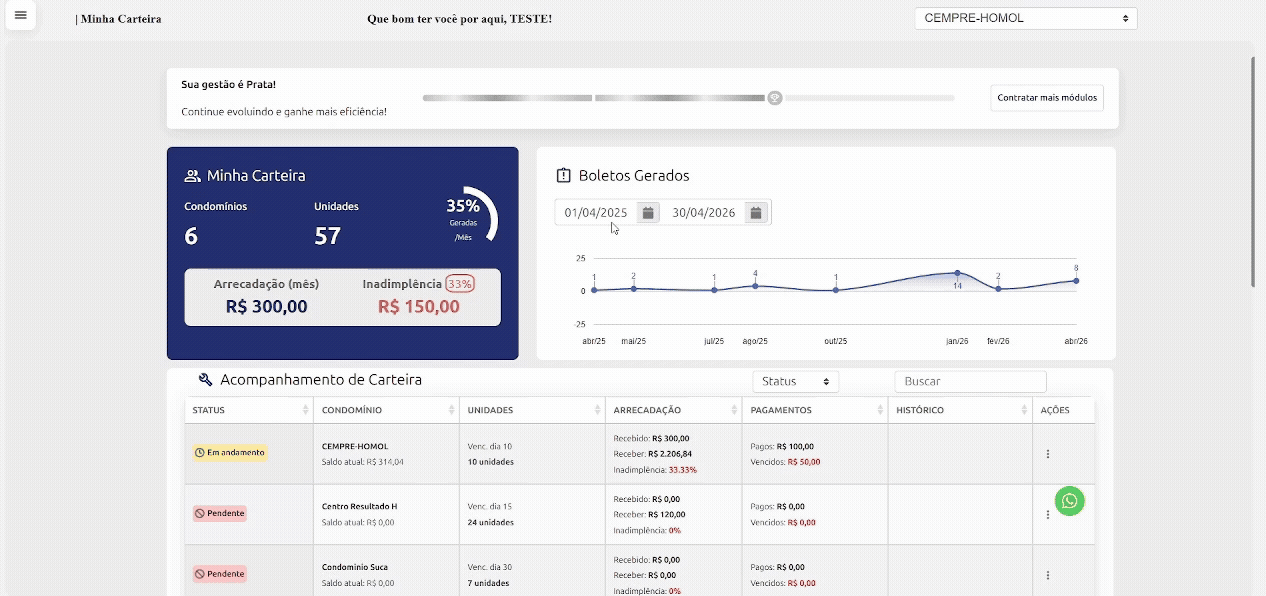Open the hamburger menu
Image resolution: width=1266 pixels, height=596 pixels.
[21, 16]
